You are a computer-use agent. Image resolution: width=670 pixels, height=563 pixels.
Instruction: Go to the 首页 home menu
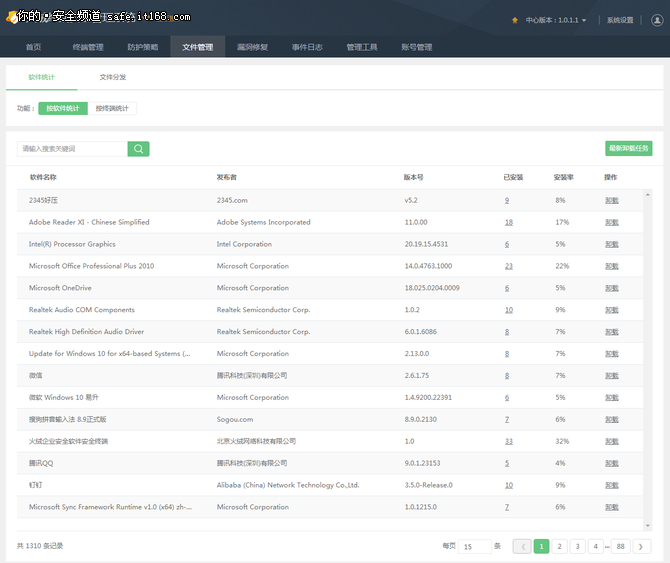33,47
